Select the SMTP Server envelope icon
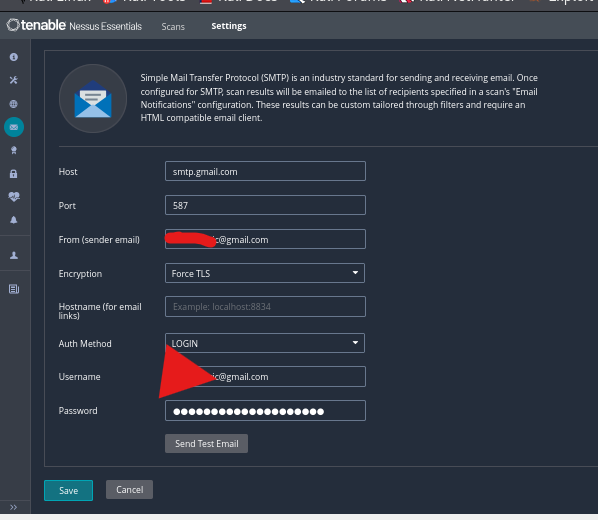 14,127
